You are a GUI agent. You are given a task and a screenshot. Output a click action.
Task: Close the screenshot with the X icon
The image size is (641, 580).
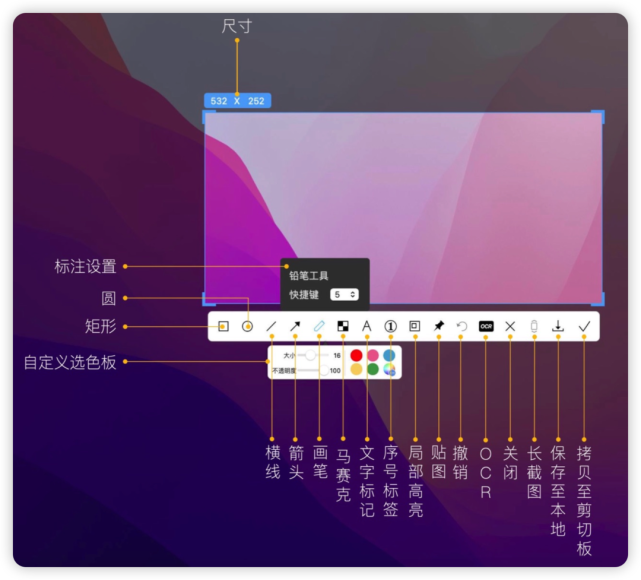point(510,326)
